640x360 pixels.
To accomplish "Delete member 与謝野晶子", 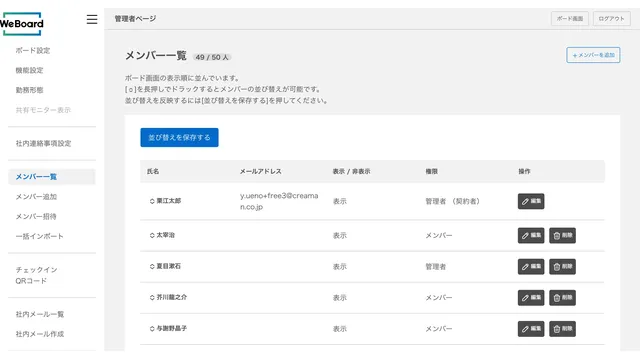I will (562, 329).
